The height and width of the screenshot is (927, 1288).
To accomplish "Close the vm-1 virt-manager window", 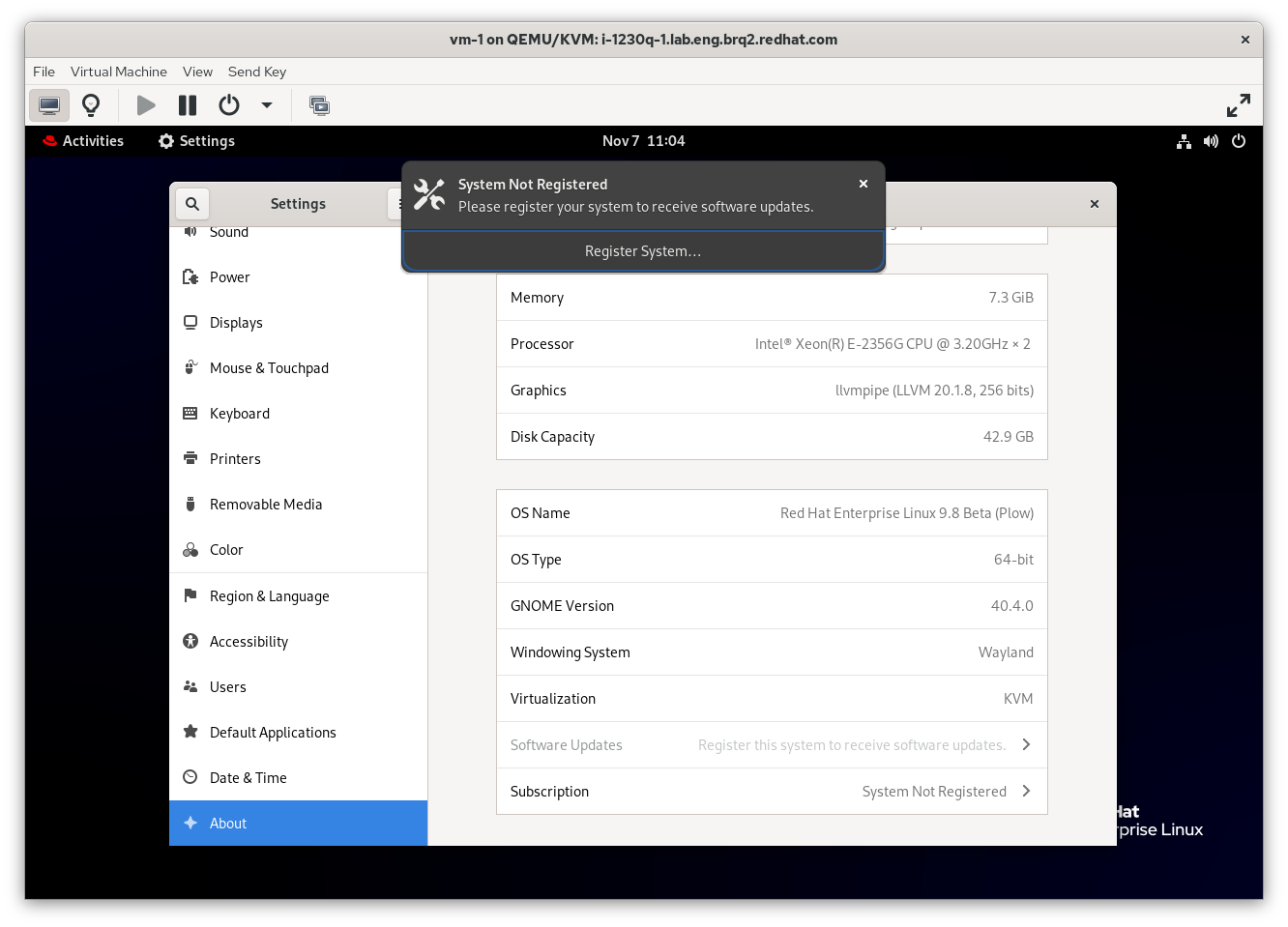I will point(1245,40).
